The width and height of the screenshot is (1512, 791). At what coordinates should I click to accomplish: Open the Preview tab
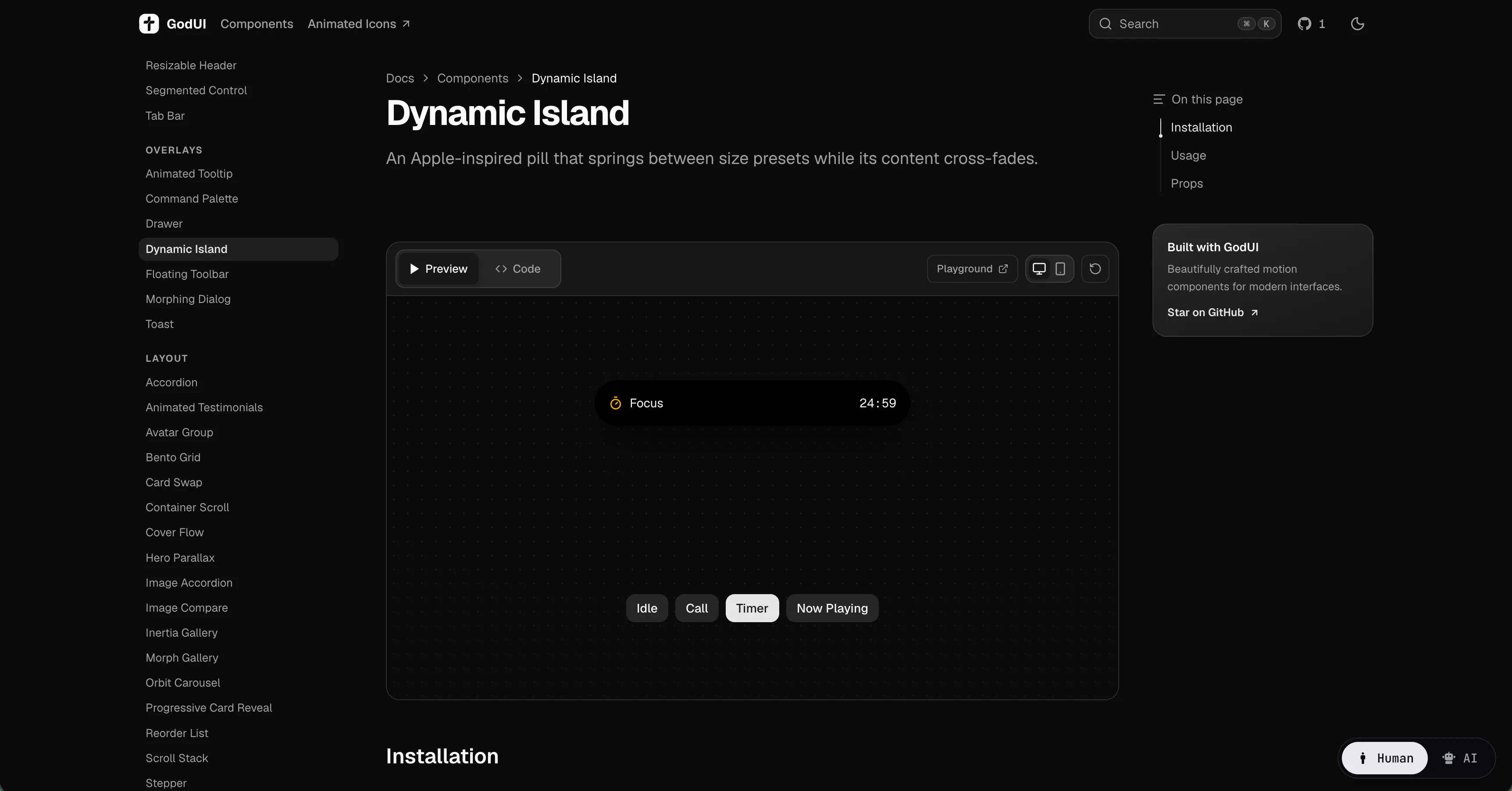(438, 269)
